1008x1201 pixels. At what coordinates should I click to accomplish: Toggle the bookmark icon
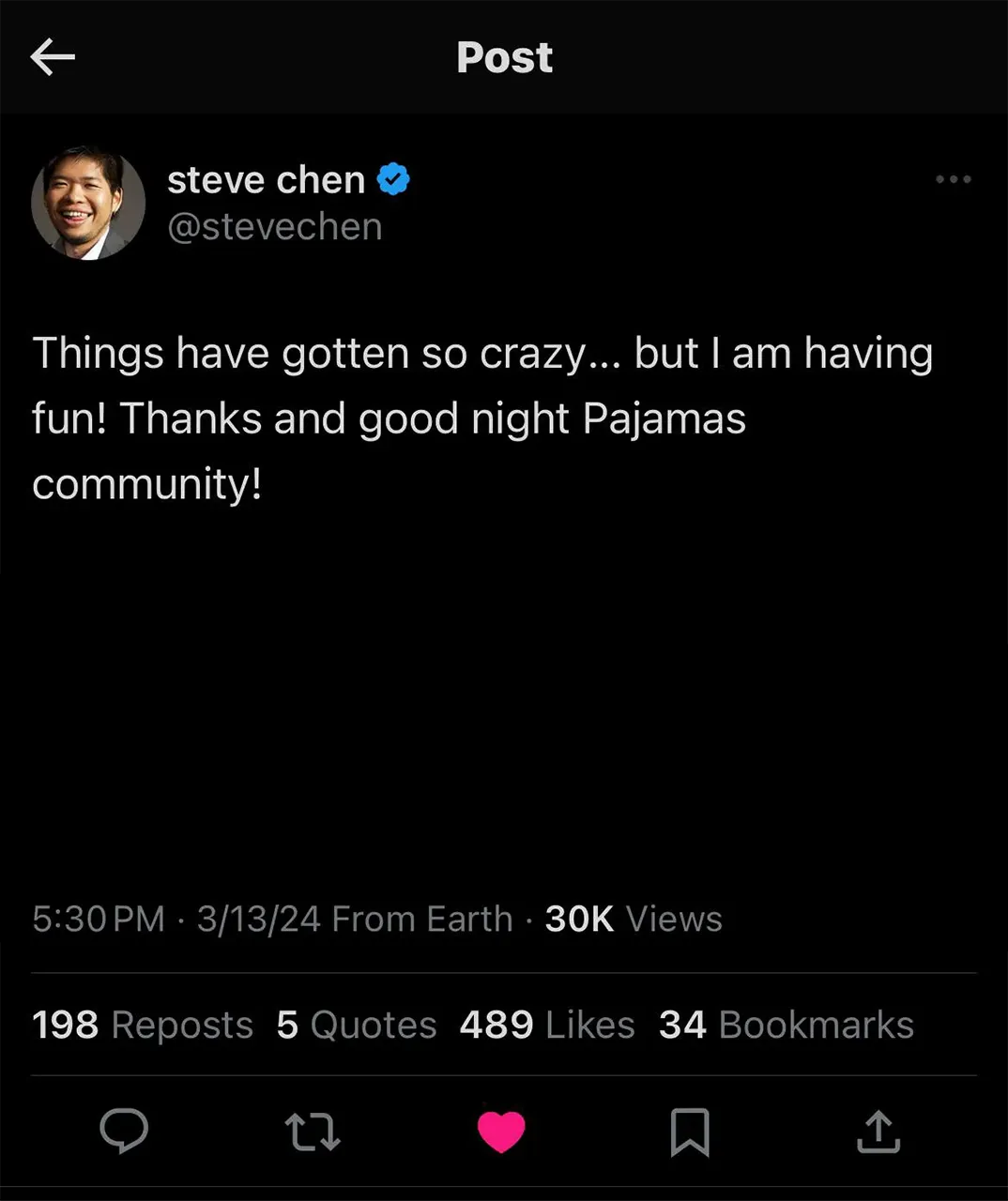690,1132
